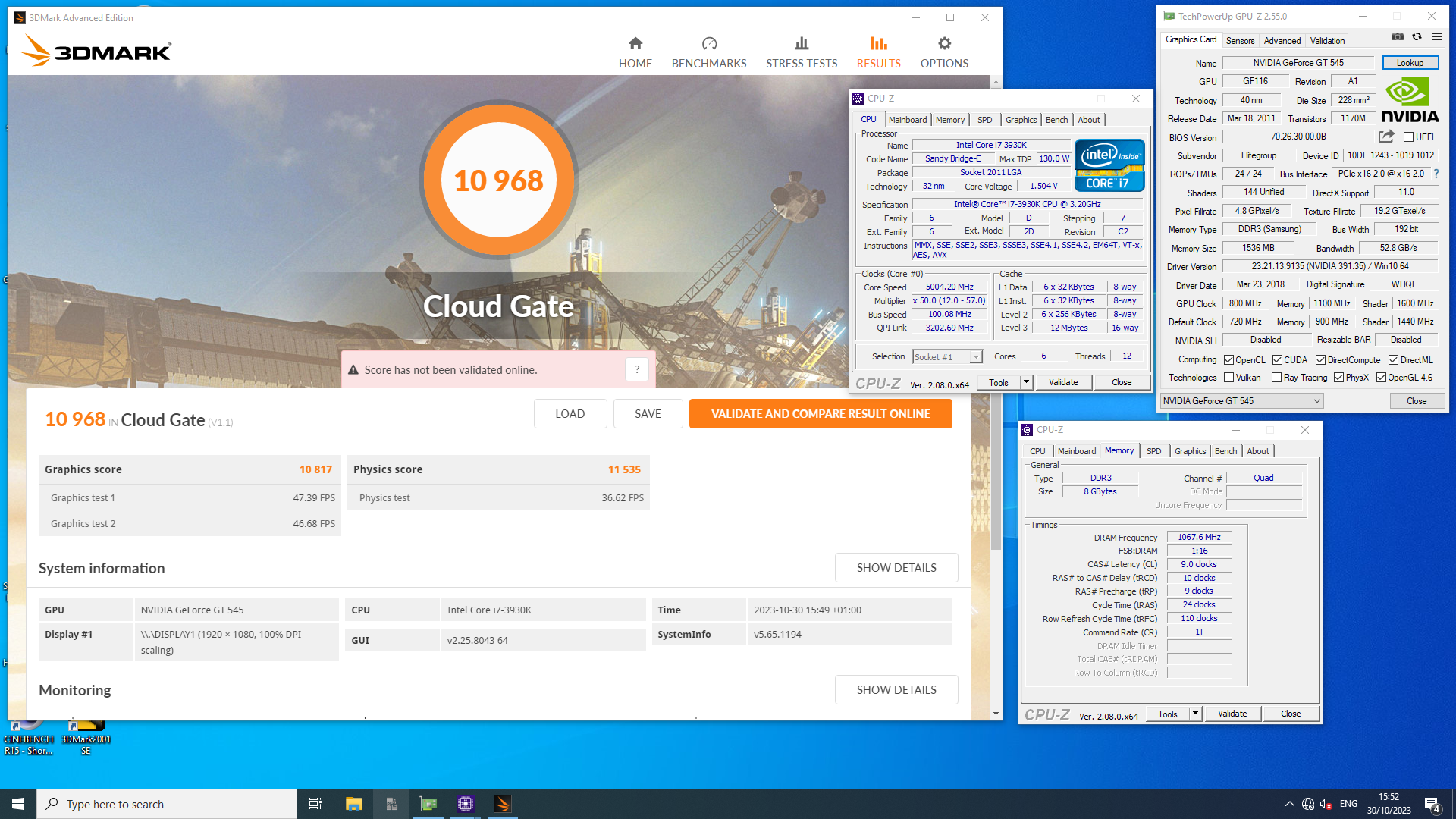1456x819 pixels.
Task: Show details for System information
Action: [896, 568]
